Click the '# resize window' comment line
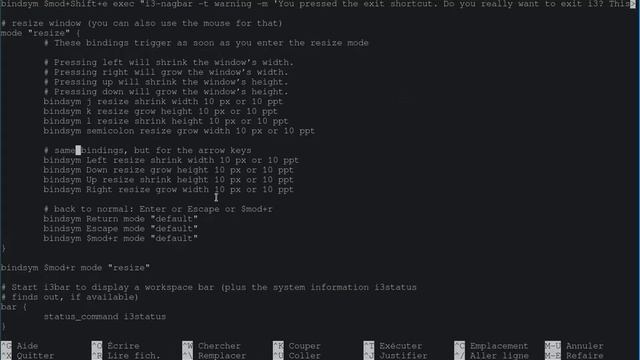The image size is (640, 360). tap(142, 23)
